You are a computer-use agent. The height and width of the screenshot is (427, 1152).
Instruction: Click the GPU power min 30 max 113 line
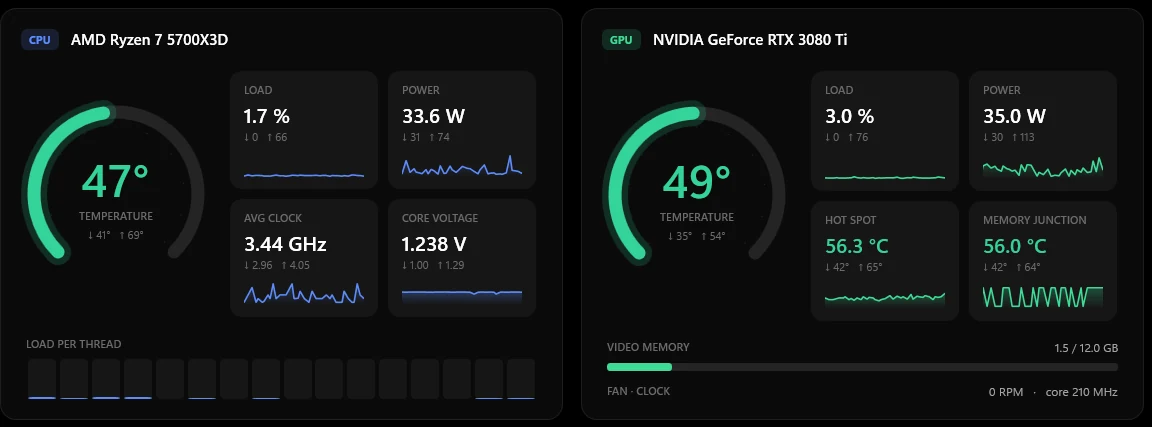point(1010,137)
